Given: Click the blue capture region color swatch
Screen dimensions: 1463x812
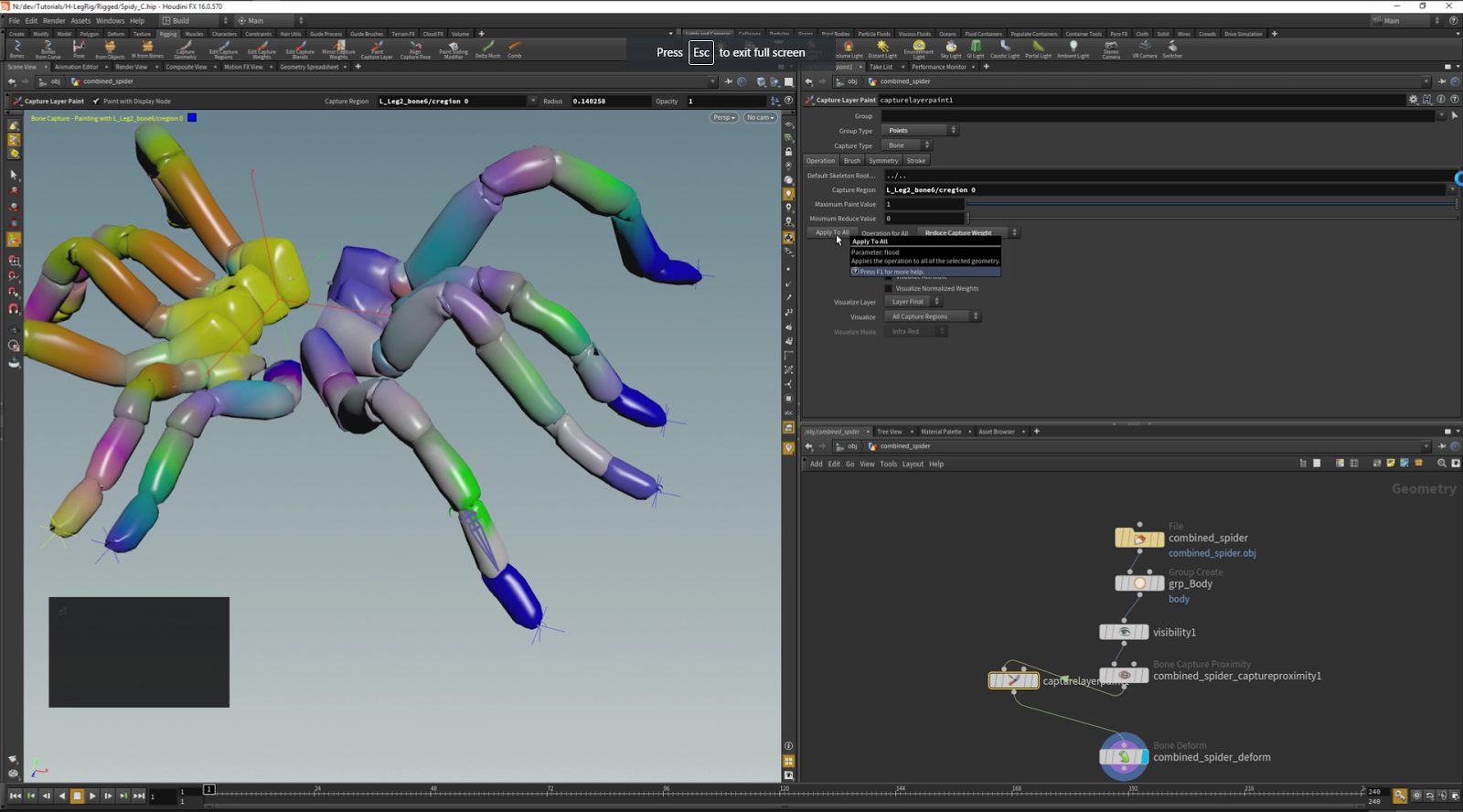Looking at the screenshot, I should [192, 118].
